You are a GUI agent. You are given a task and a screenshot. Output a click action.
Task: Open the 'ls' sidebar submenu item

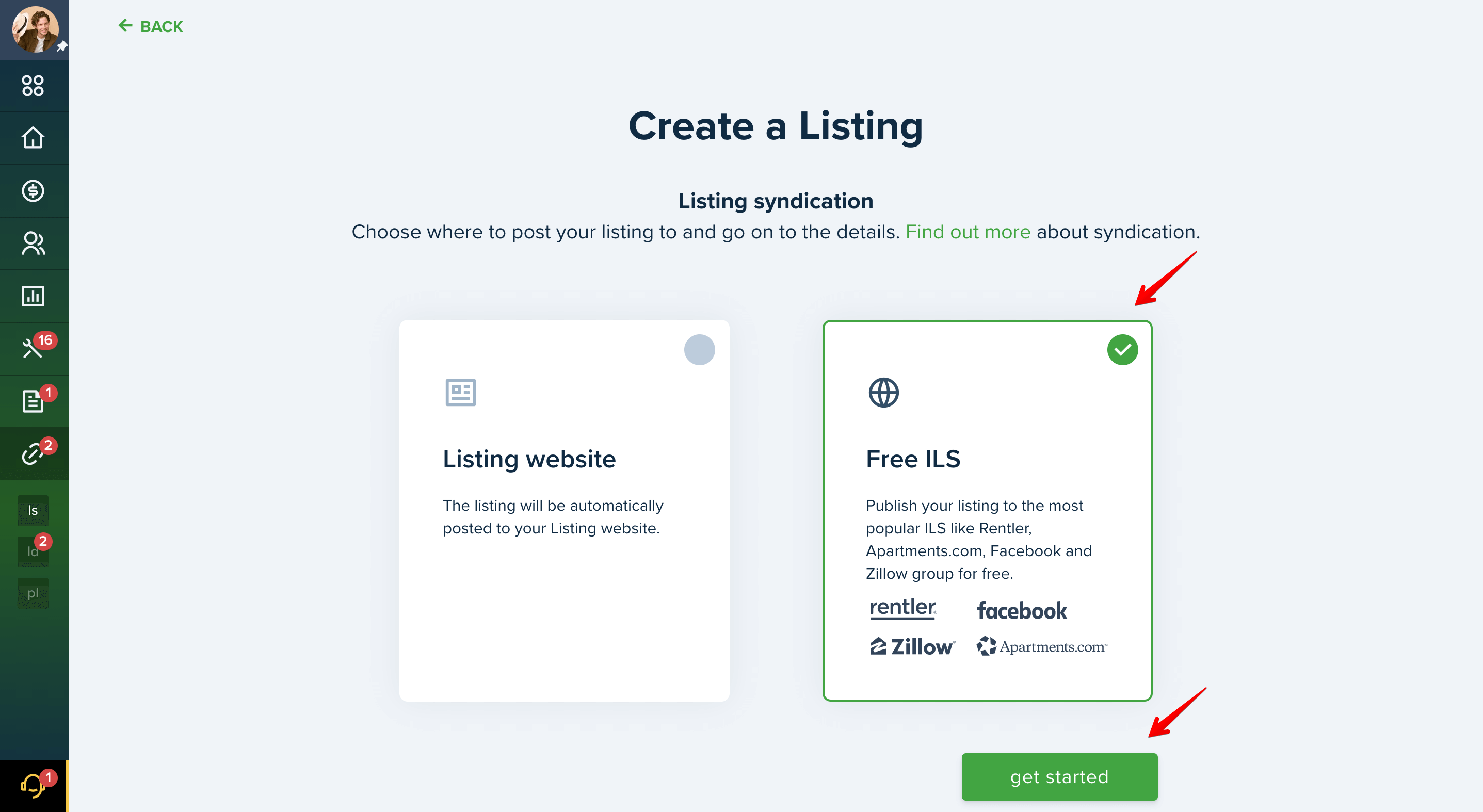click(x=33, y=510)
